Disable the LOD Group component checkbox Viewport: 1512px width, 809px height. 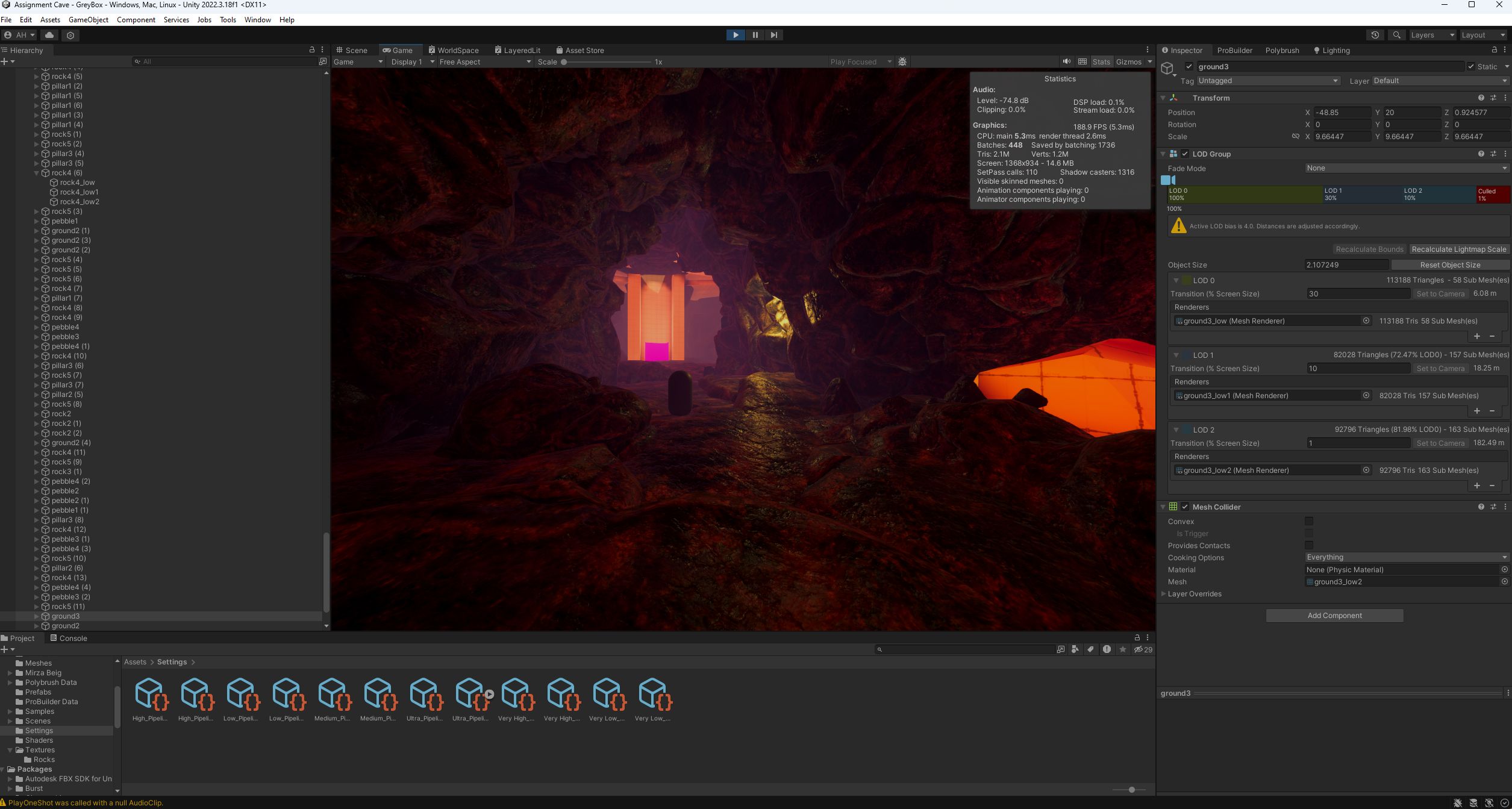(x=1185, y=154)
